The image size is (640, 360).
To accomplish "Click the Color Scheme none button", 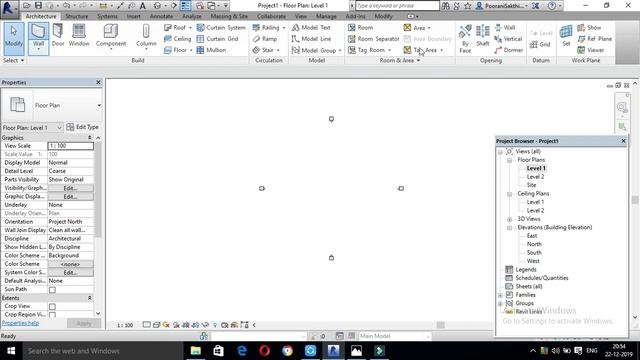I will coord(70,264).
